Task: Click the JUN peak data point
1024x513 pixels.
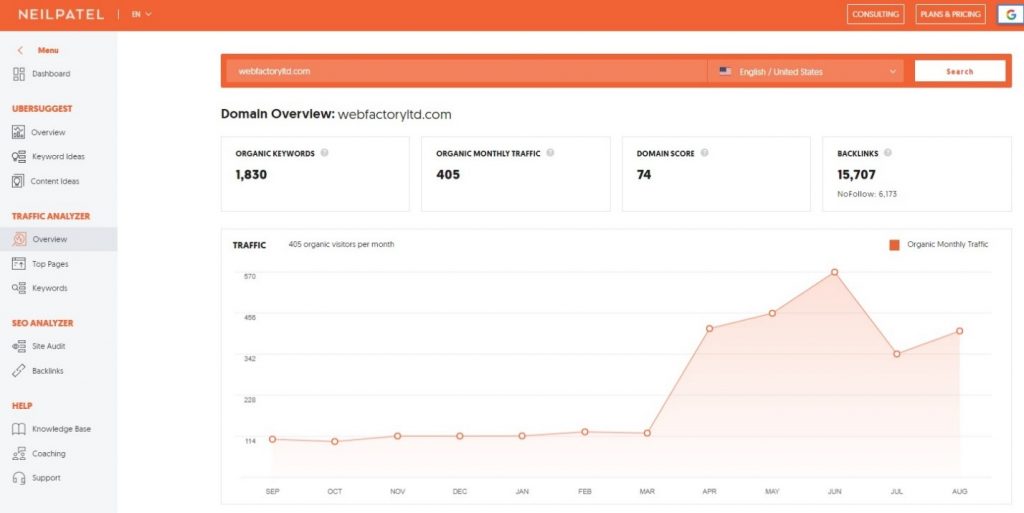Action: [x=834, y=272]
